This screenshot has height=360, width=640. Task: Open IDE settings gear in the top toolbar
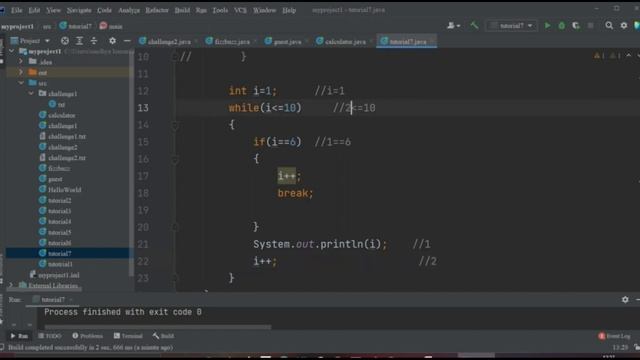click(624, 26)
